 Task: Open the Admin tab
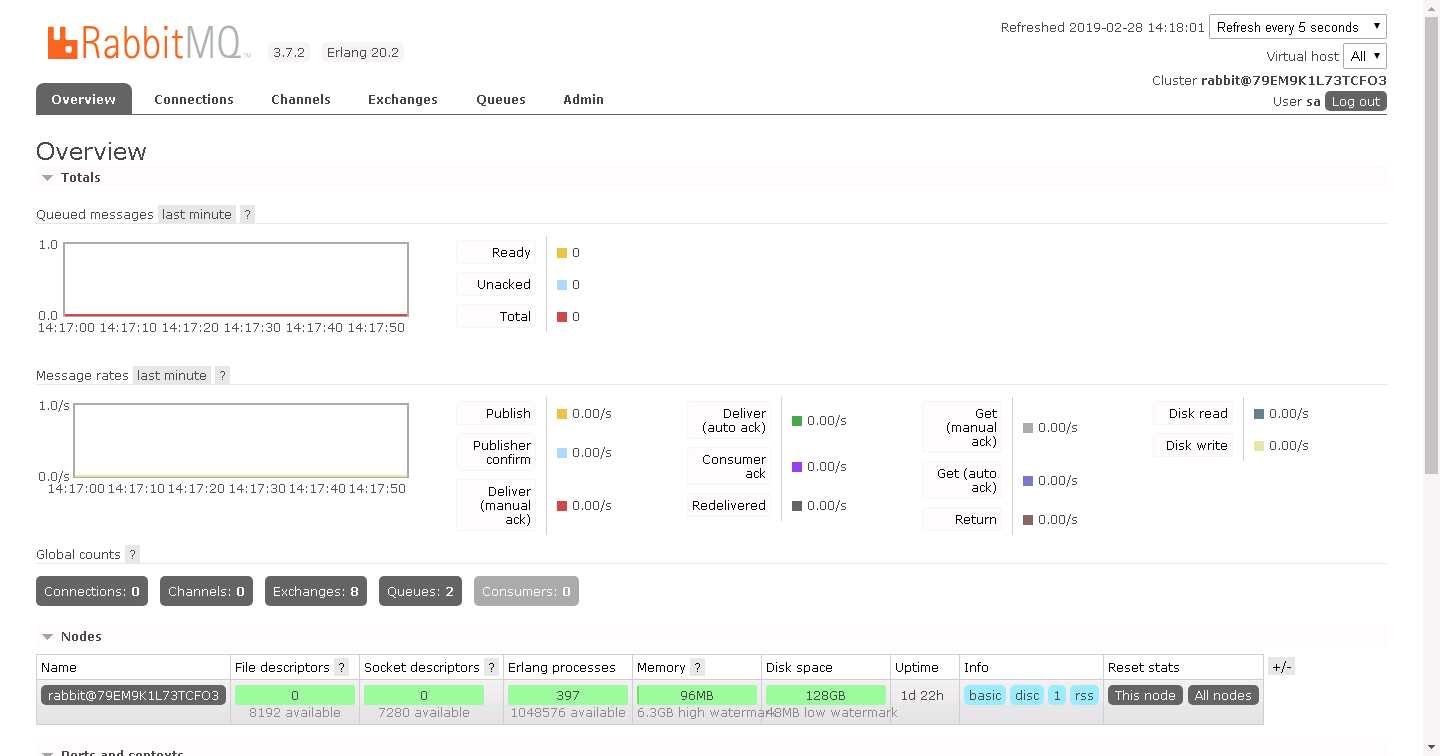click(x=583, y=99)
